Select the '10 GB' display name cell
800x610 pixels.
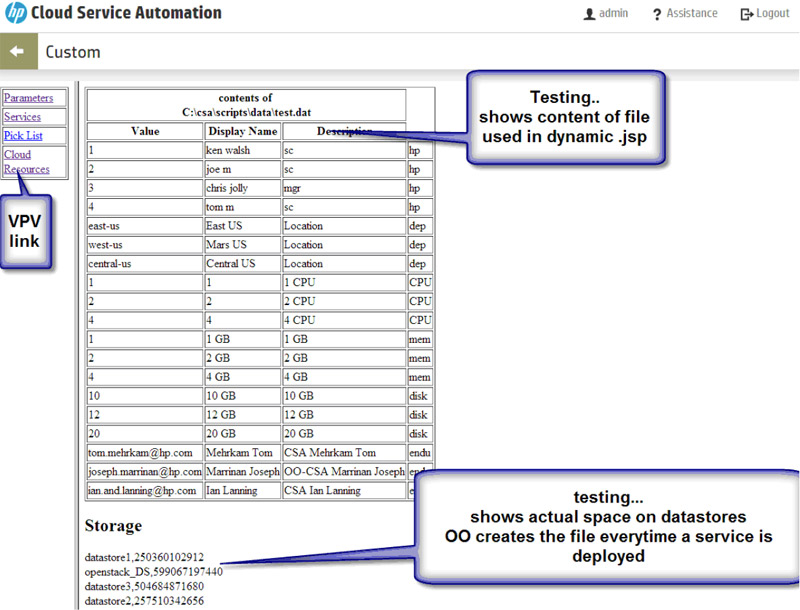(x=242, y=395)
